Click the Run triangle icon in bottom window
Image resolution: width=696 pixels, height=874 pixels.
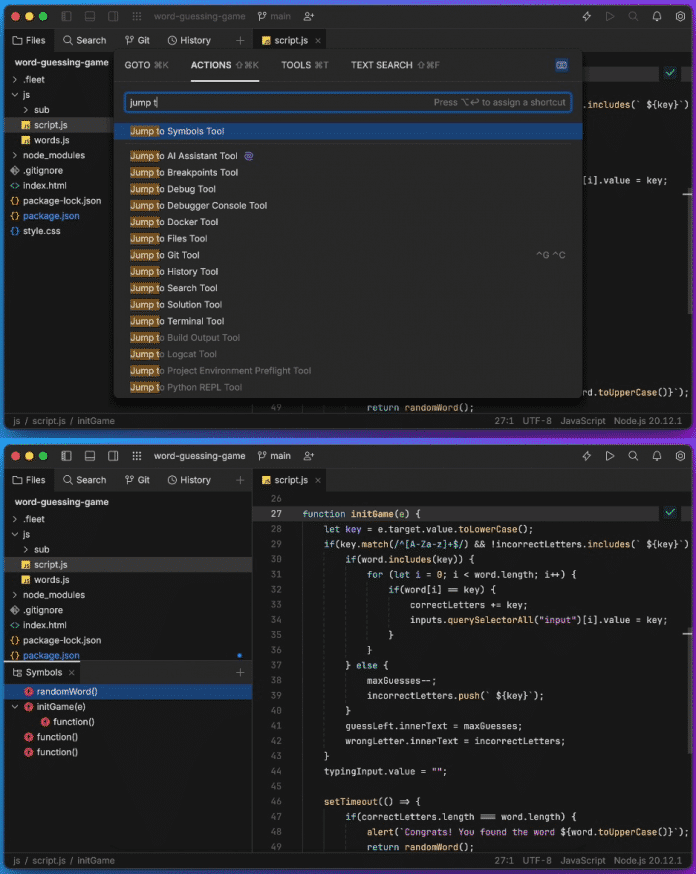tap(610, 456)
